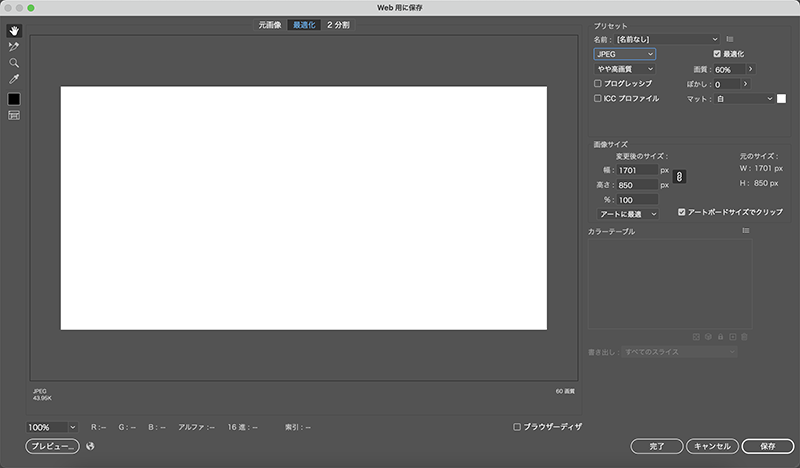Click the trash icon under color table
The width and height of the screenshot is (800, 468).
744,337
